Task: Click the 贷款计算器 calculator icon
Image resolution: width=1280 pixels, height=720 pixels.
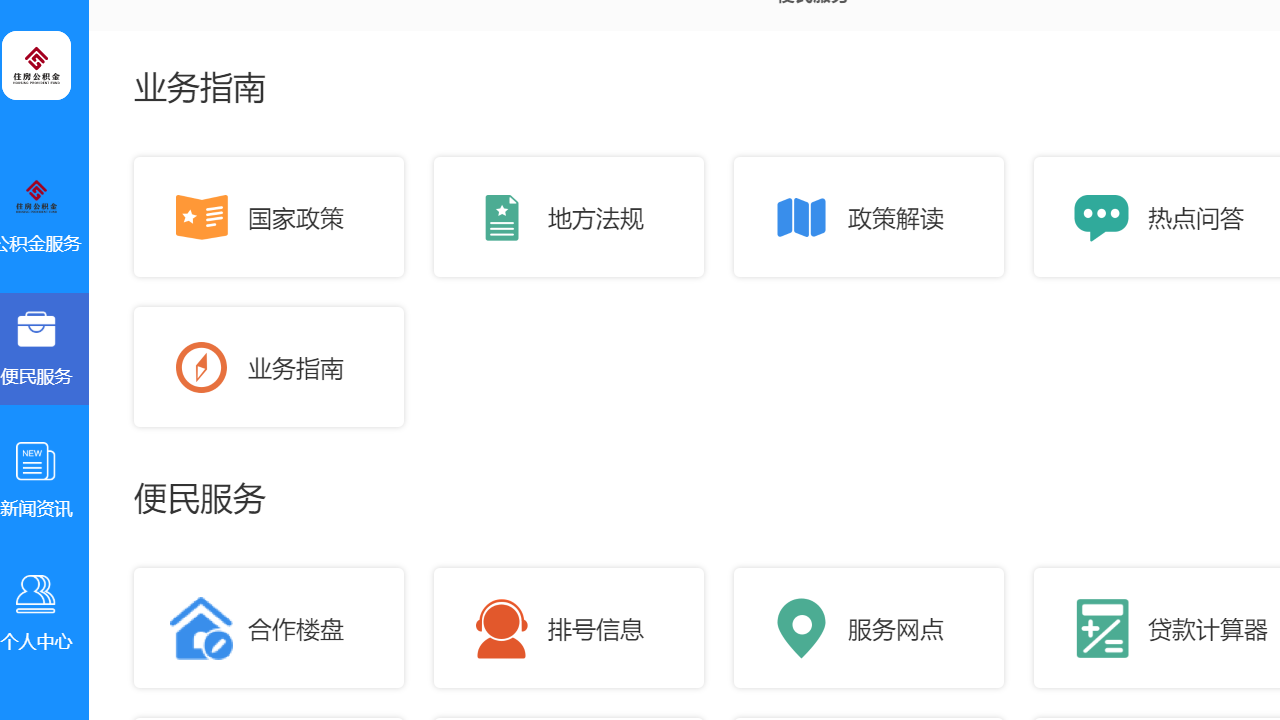Action: click(1101, 628)
